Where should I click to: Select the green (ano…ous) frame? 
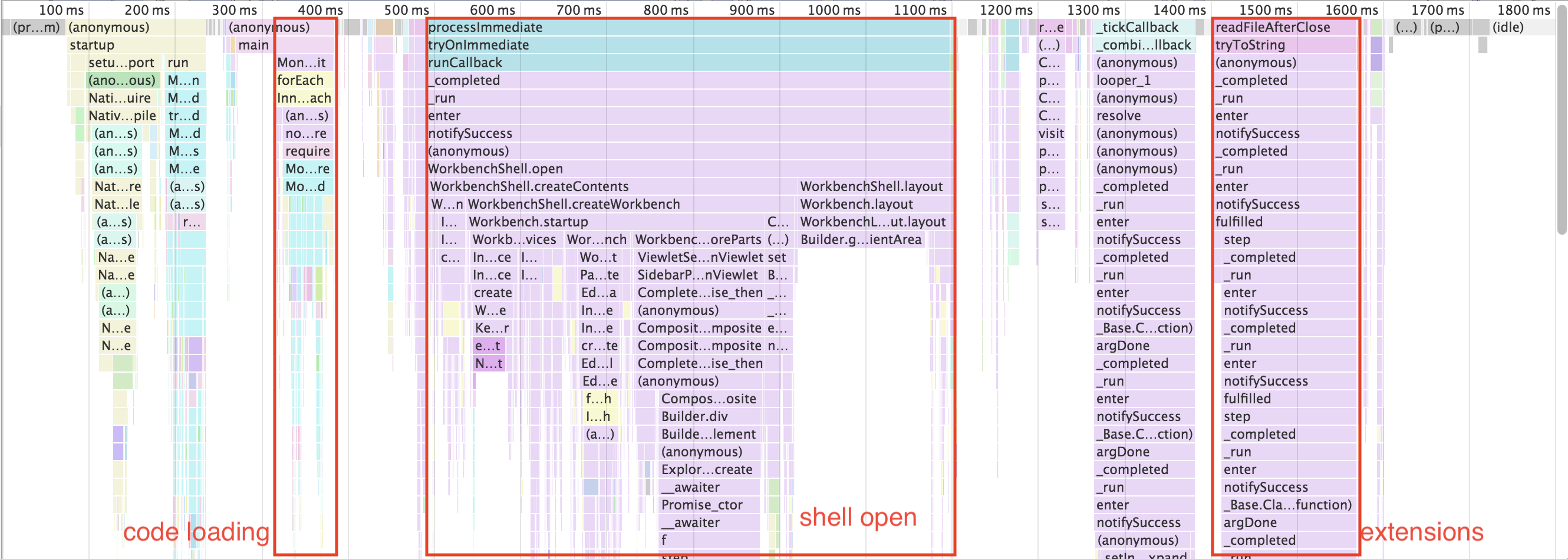(x=123, y=80)
